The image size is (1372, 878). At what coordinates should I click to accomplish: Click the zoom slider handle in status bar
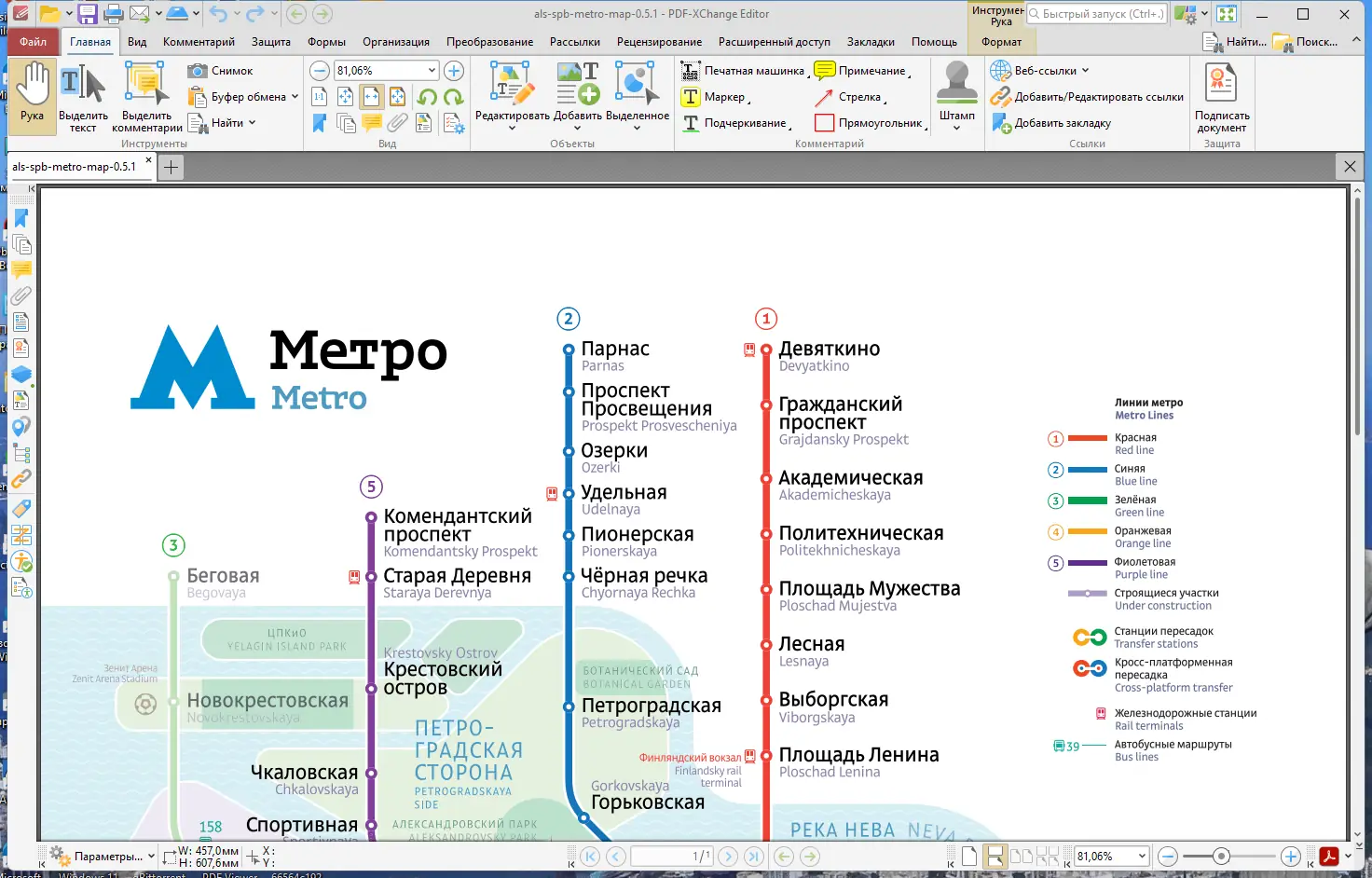tap(1222, 856)
